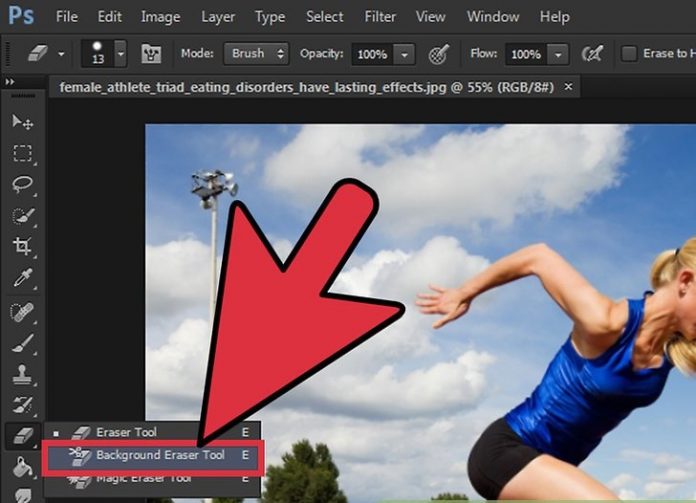
Task: Close the open document tab
Action: (x=570, y=87)
